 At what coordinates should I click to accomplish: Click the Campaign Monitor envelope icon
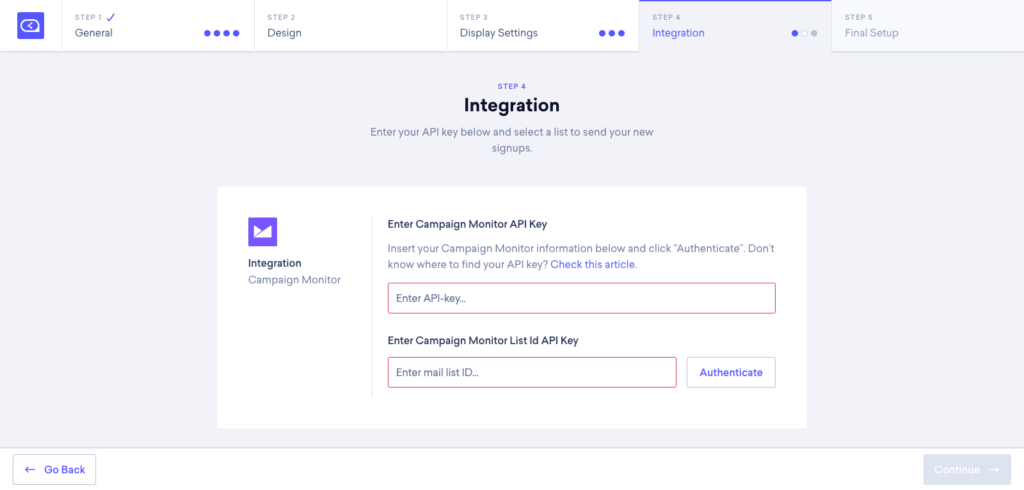click(263, 232)
